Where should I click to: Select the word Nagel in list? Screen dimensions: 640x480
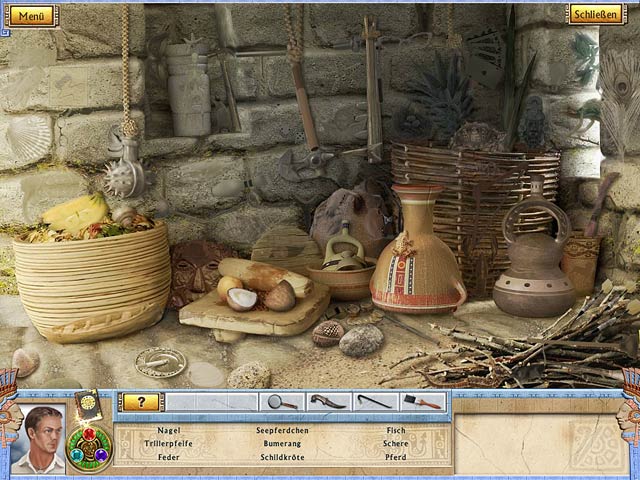point(168,429)
